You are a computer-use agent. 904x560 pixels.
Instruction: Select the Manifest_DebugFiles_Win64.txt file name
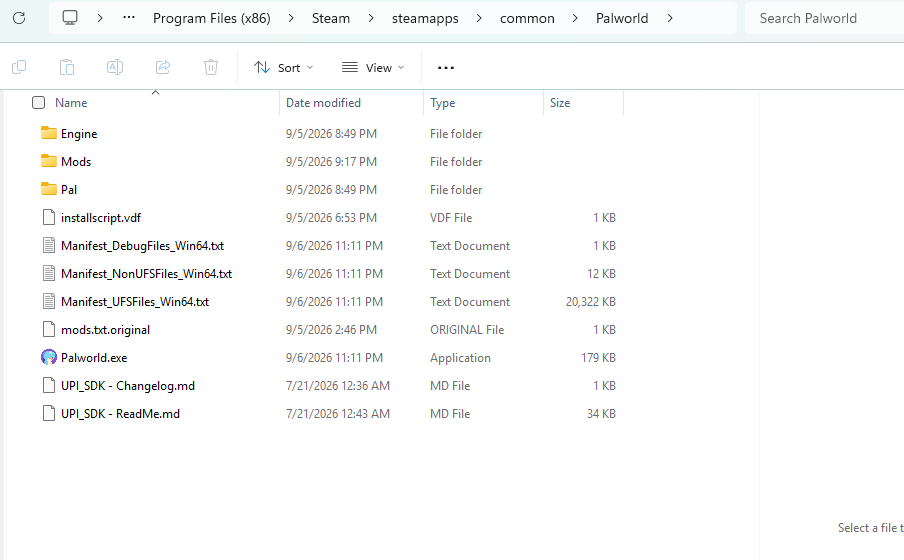tap(142, 246)
